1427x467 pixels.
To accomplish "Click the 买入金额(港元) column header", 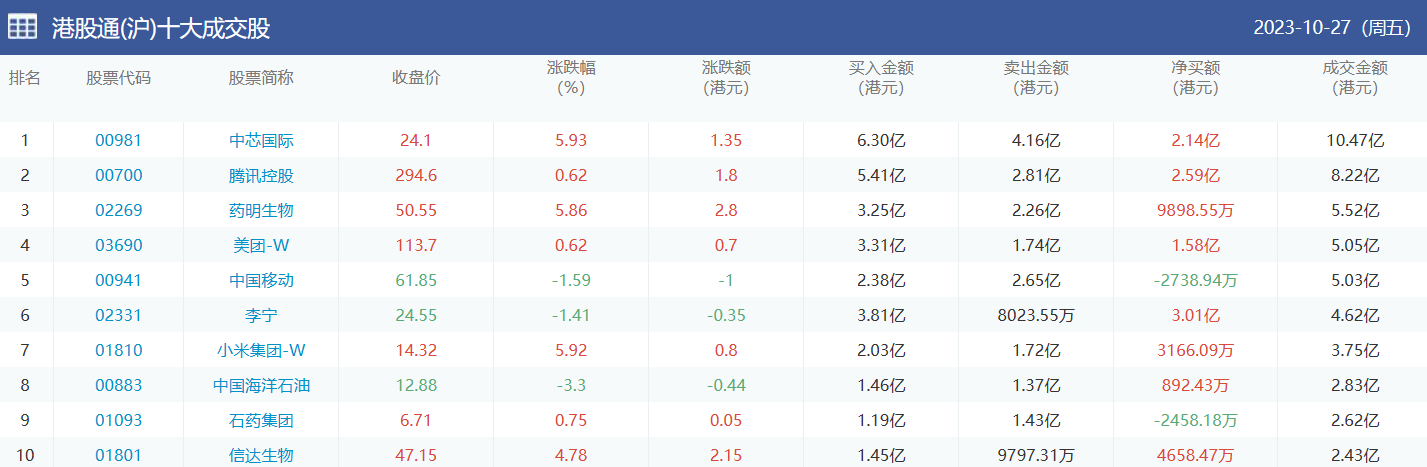I will (x=881, y=78).
